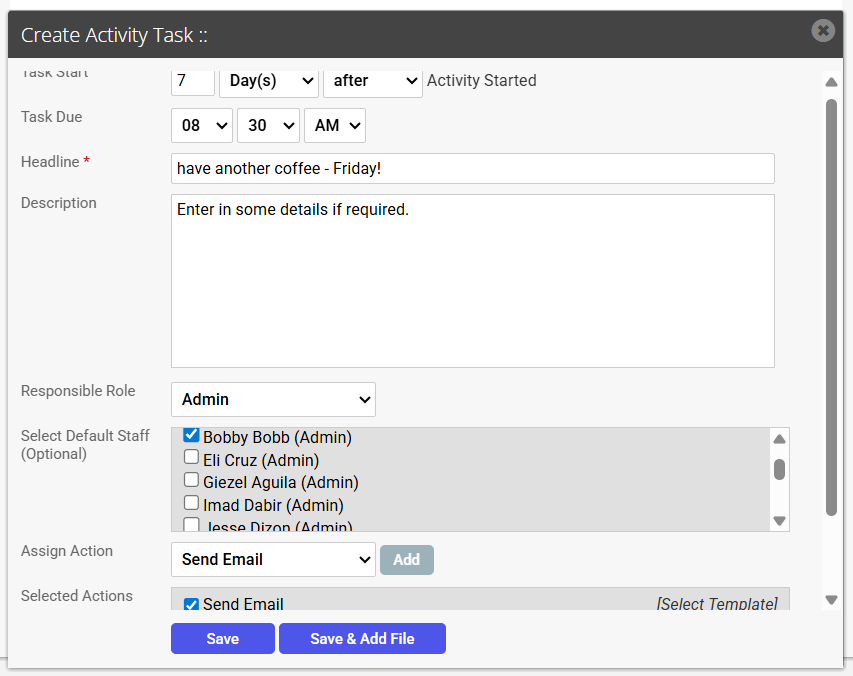Change the AM/PM selector
The image size is (853, 676).
[335, 126]
